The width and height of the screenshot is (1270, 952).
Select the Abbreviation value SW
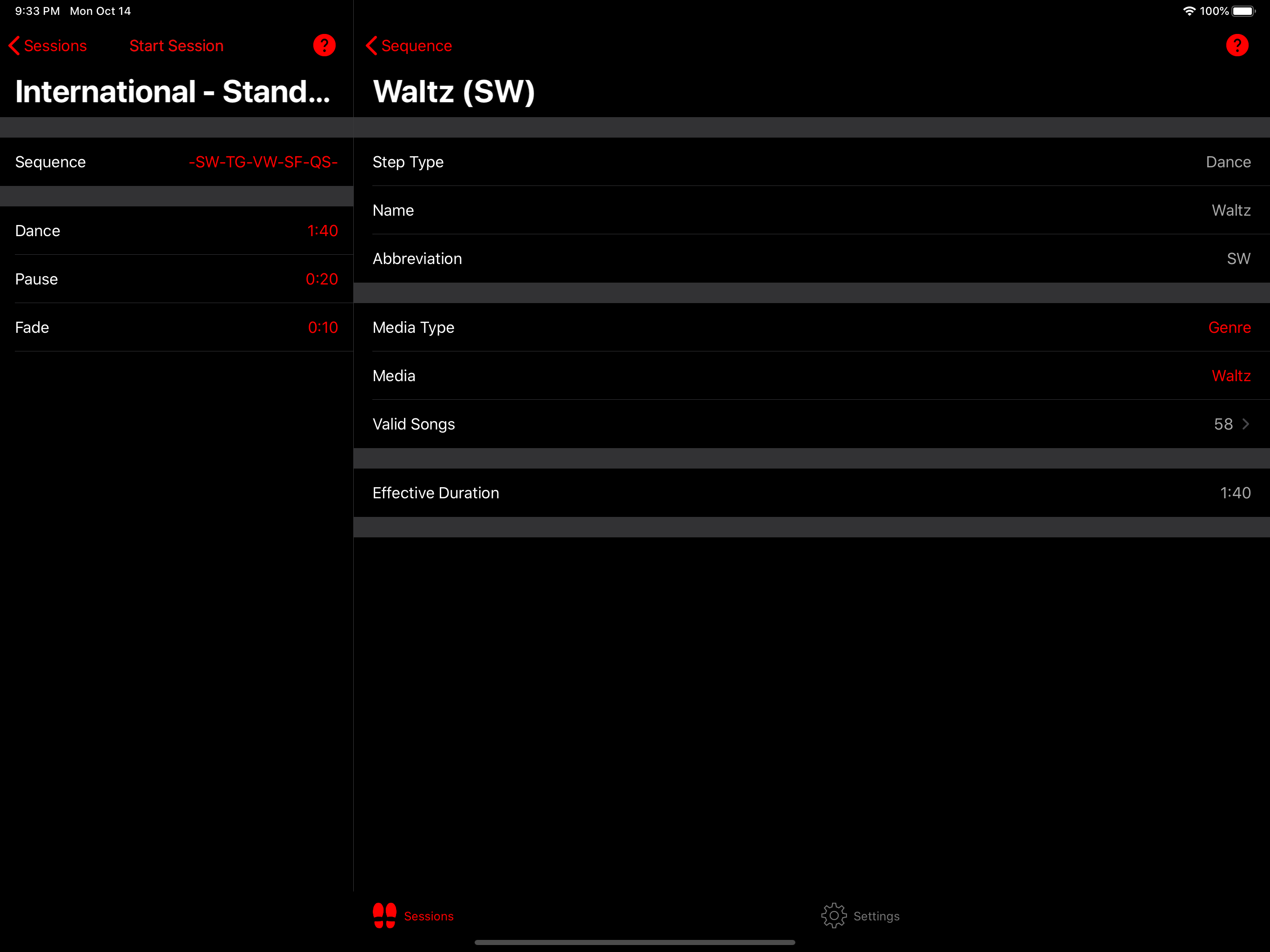(x=1238, y=258)
